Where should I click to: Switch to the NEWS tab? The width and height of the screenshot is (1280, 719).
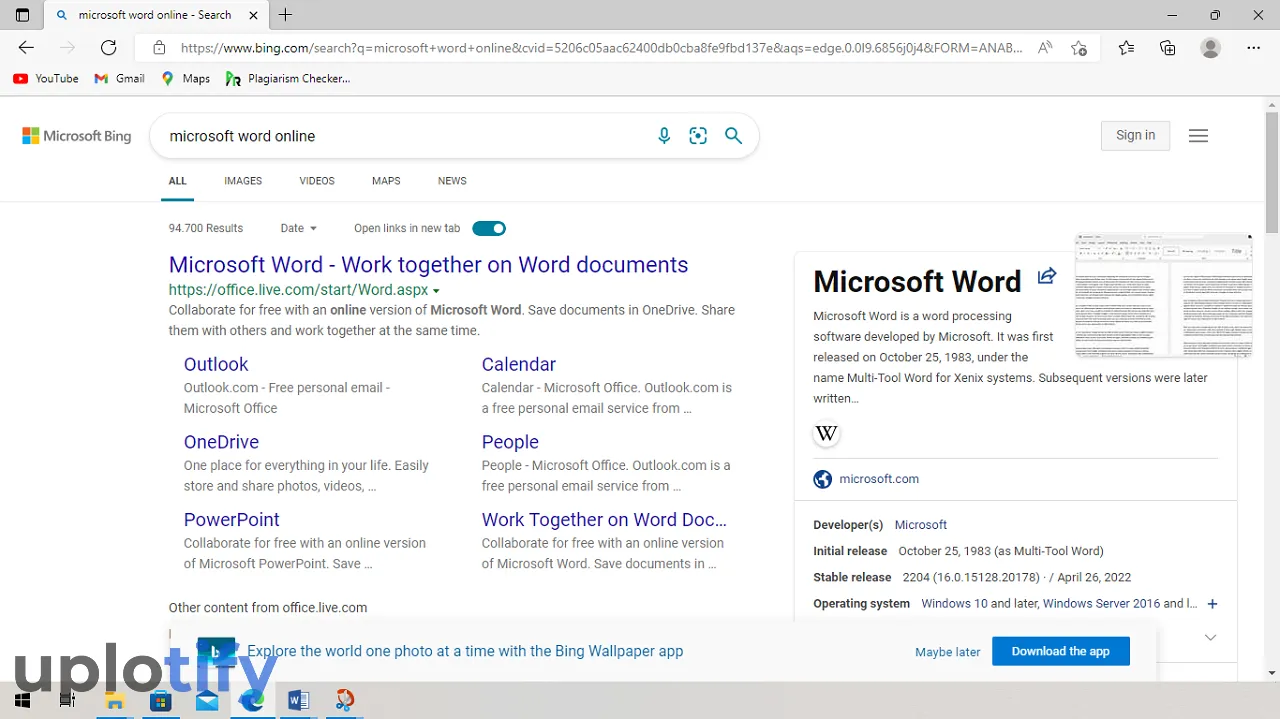click(452, 181)
